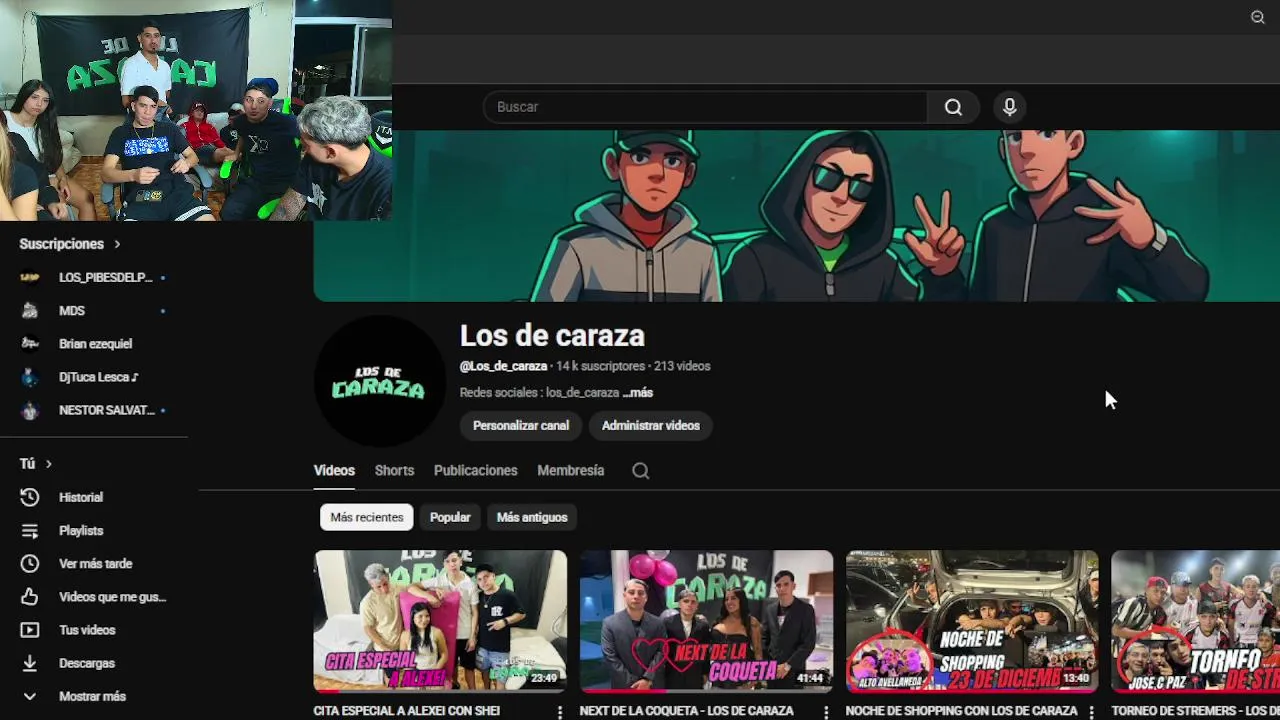The width and height of the screenshot is (1280, 720).
Task: Expand channel description with ...más
Action: tap(637, 393)
